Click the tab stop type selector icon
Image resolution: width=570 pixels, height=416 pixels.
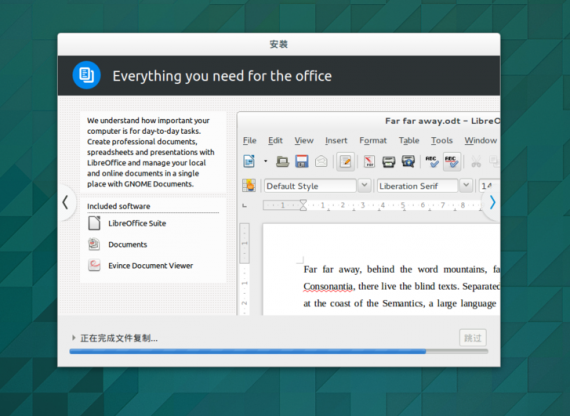coord(245,205)
